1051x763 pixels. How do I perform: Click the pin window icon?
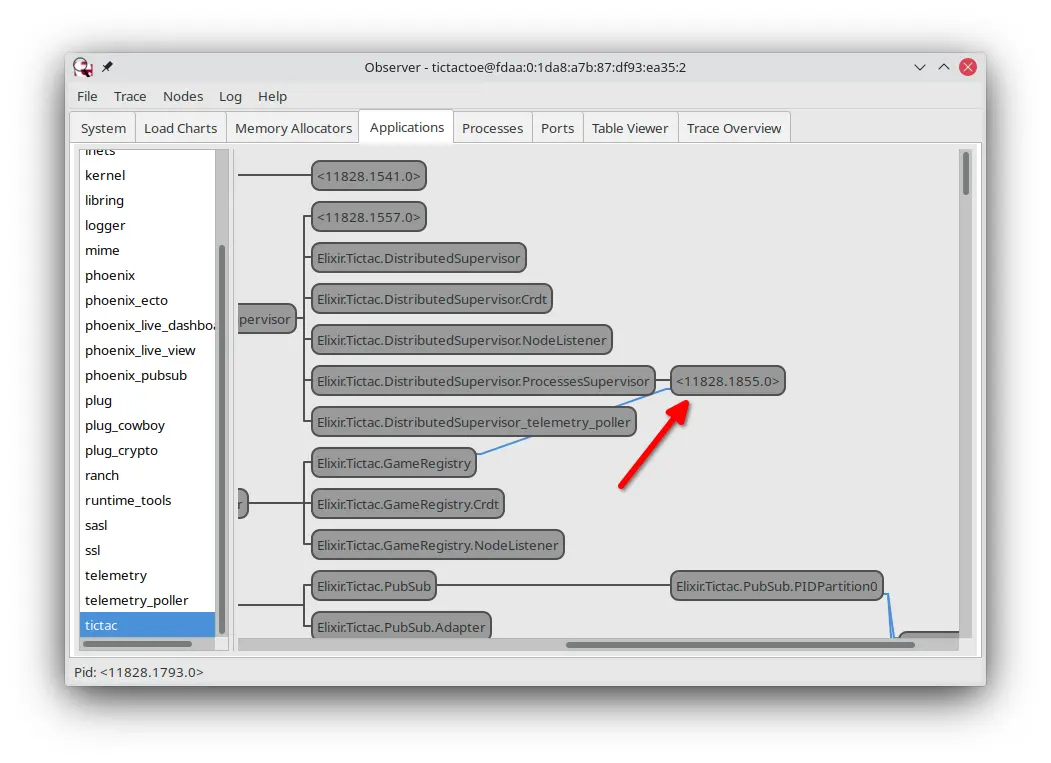[x=107, y=67]
